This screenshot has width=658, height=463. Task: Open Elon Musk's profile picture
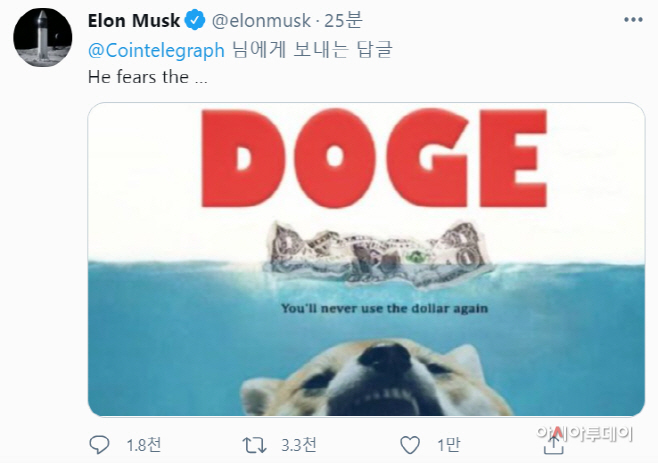pyautogui.click(x=40, y=41)
